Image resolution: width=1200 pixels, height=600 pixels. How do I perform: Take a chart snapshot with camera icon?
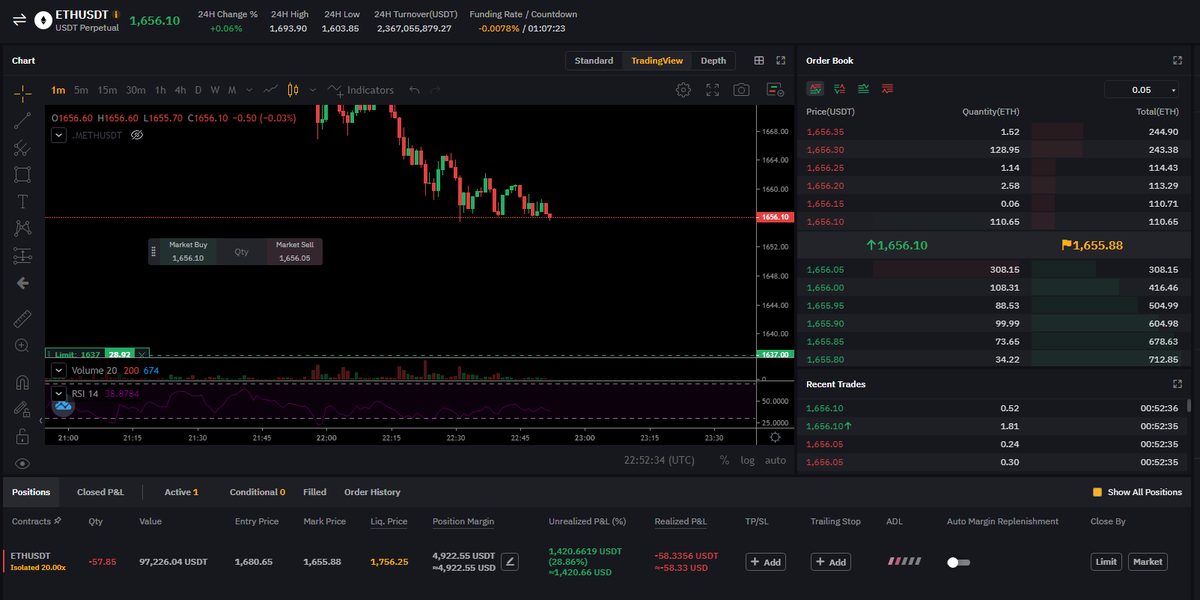click(x=741, y=90)
